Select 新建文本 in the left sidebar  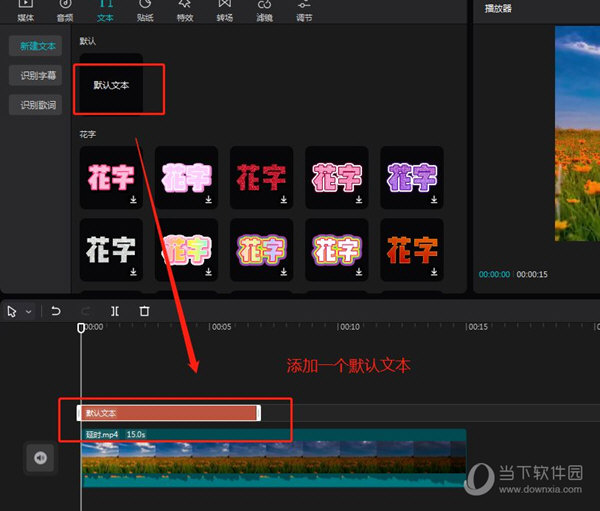(35, 46)
